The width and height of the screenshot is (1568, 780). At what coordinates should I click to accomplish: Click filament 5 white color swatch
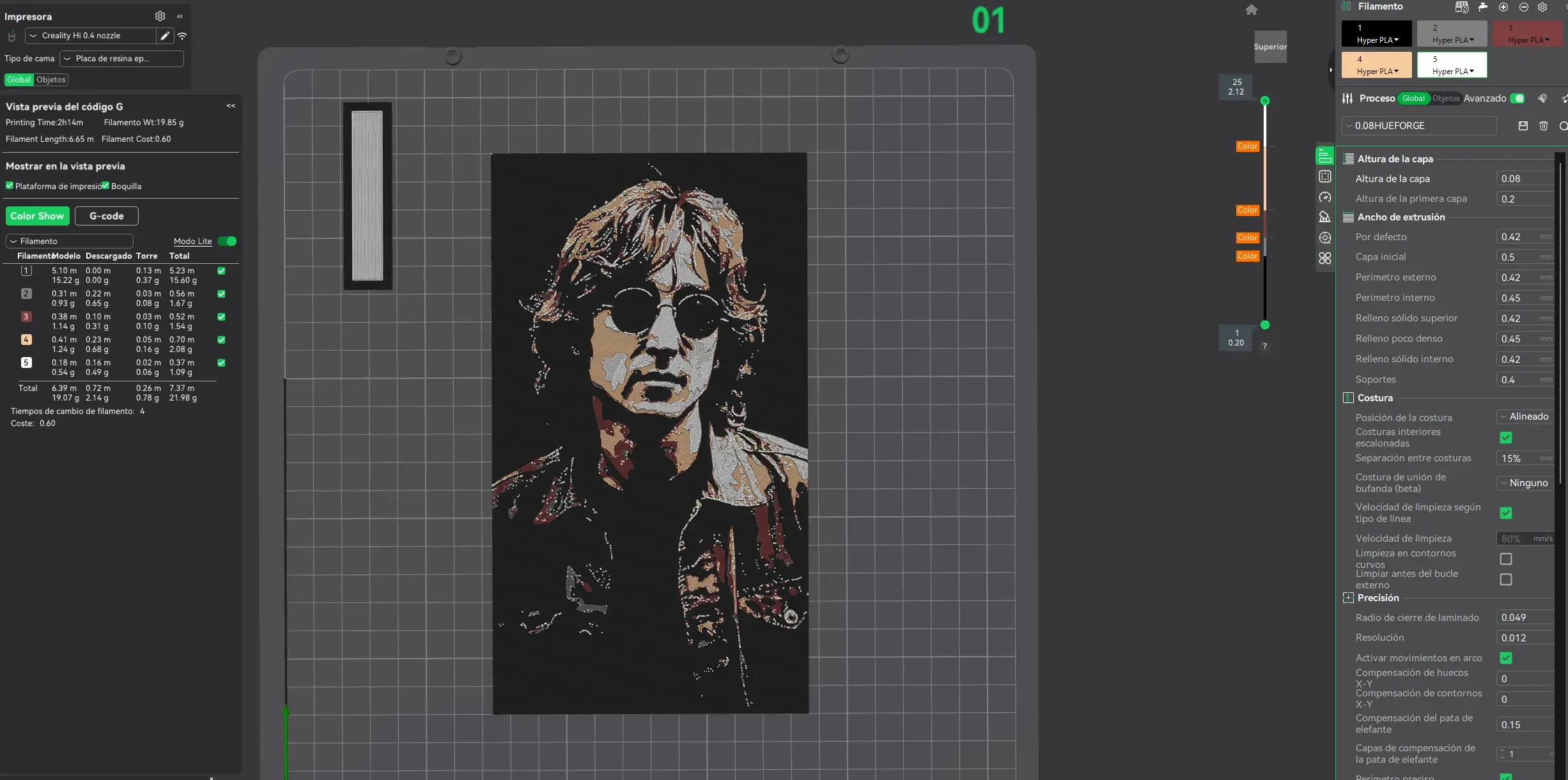tap(1452, 65)
